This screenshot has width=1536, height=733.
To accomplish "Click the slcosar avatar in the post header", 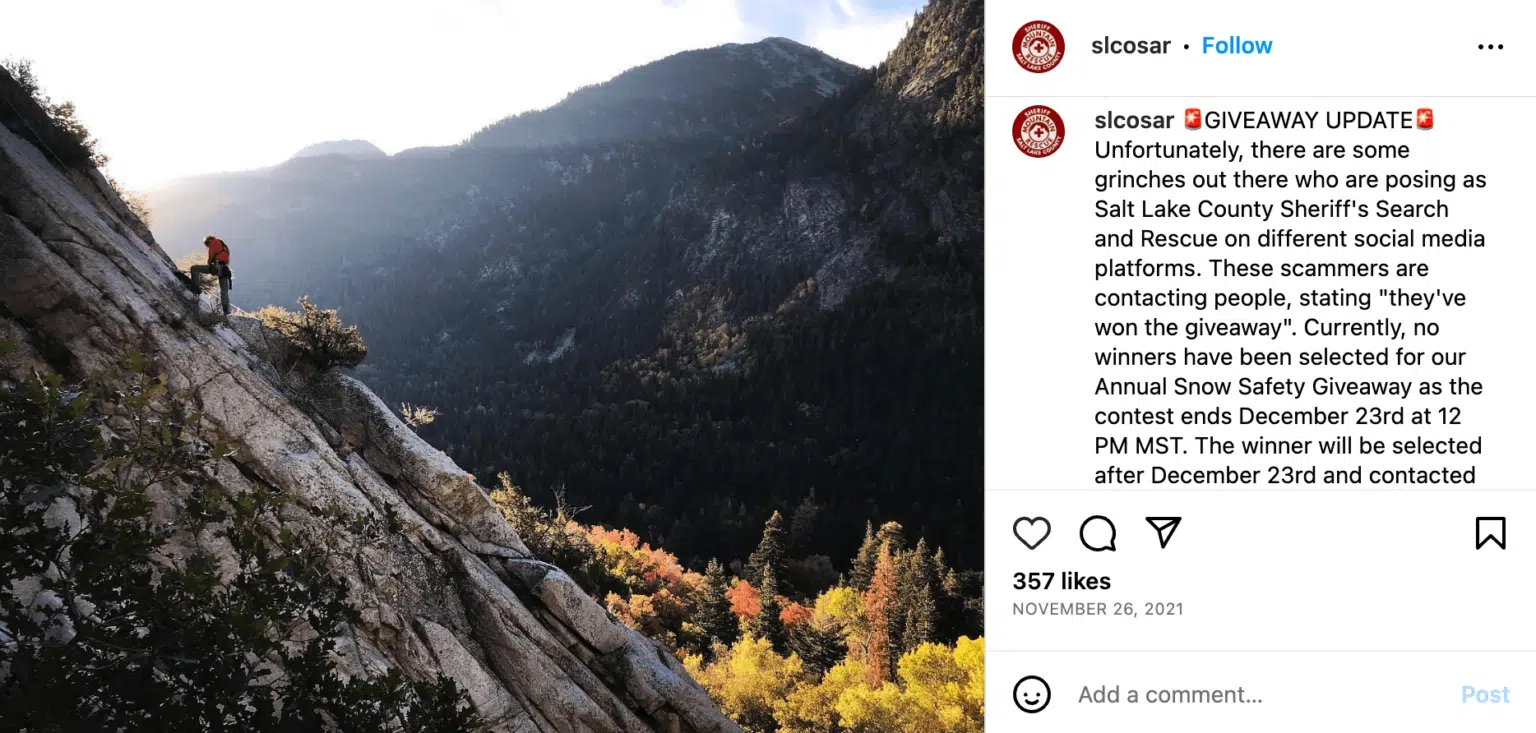I will [1038, 46].
